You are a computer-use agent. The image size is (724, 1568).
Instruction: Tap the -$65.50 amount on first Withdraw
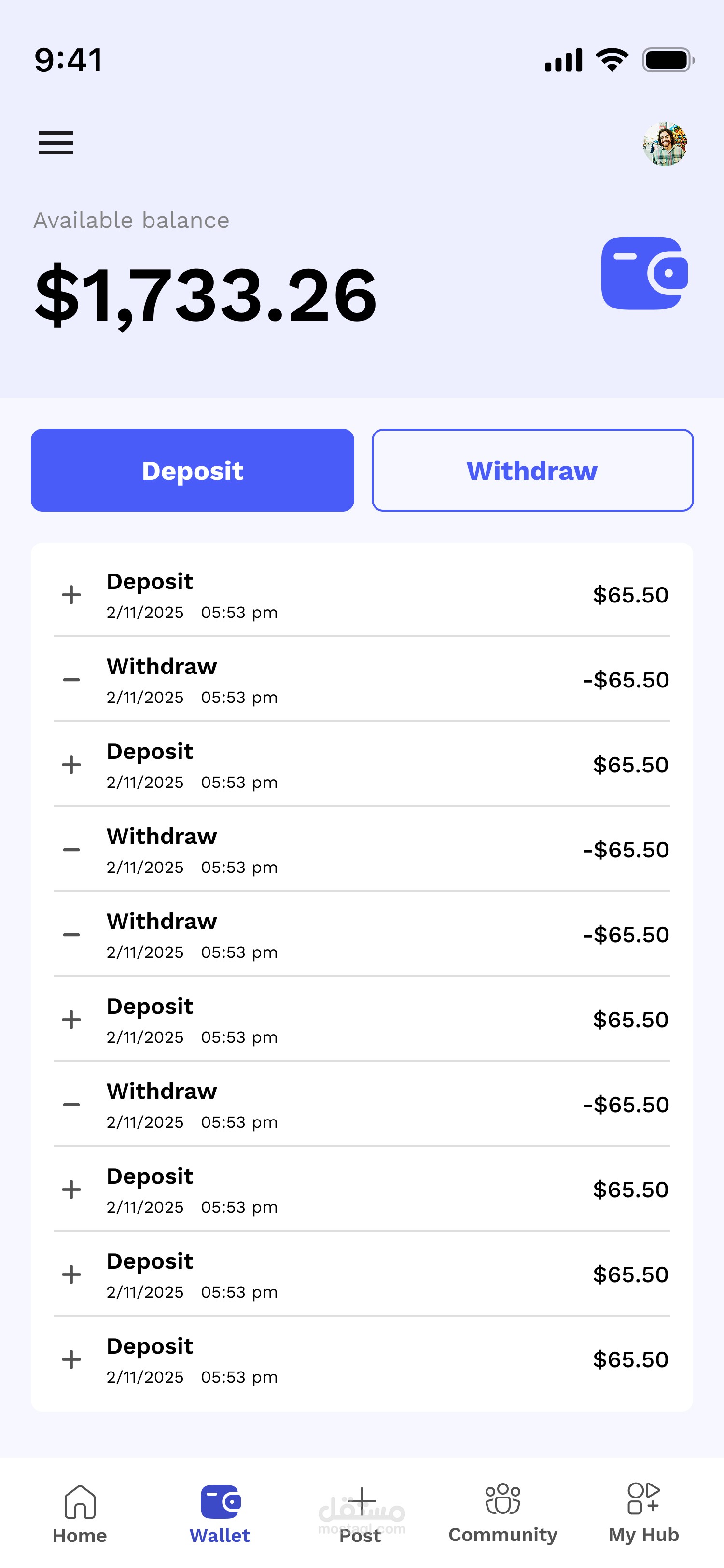626,680
